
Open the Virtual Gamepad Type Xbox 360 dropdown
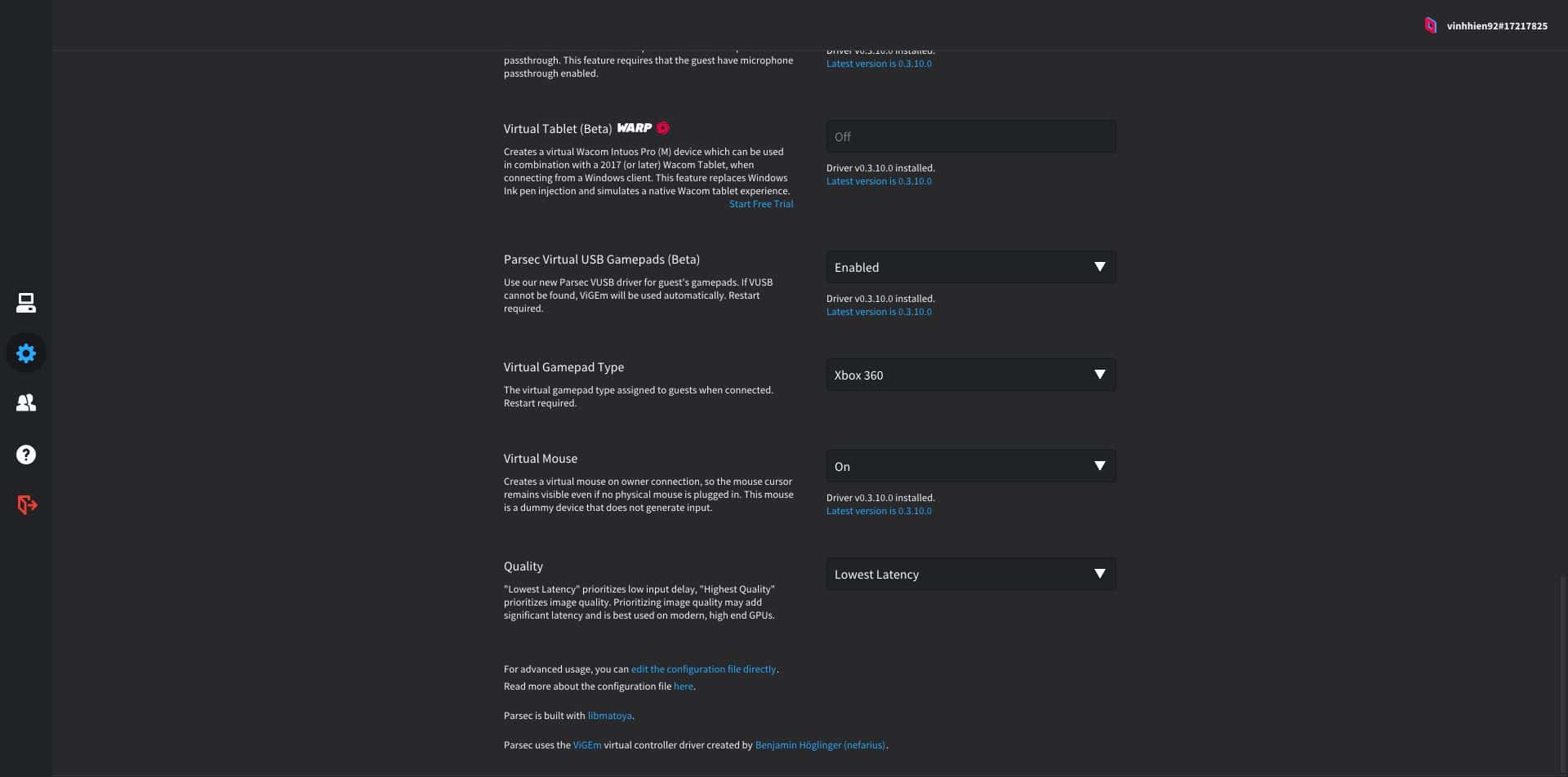click(x=970, y=375)
